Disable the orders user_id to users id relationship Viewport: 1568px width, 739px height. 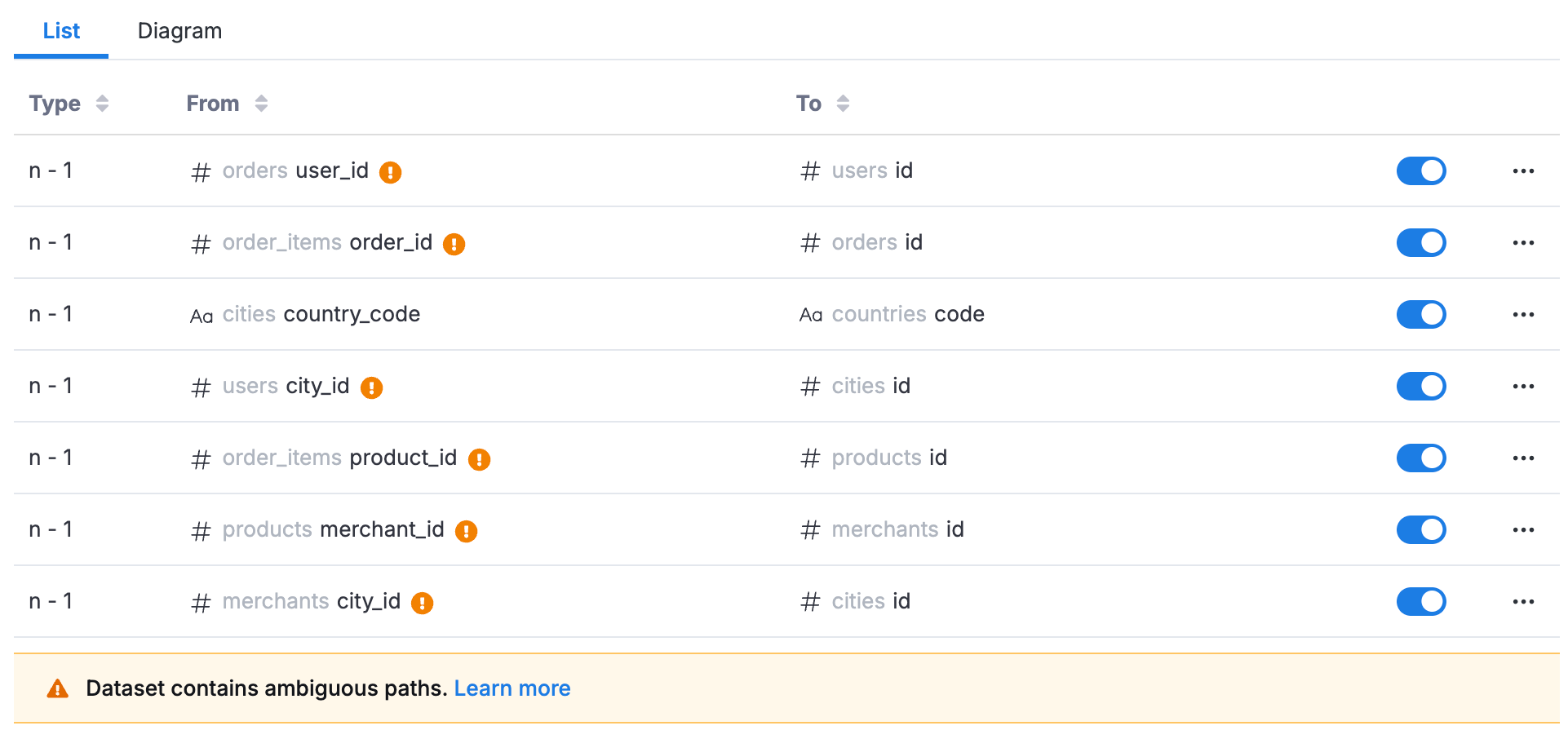[x=1420, y=171]
